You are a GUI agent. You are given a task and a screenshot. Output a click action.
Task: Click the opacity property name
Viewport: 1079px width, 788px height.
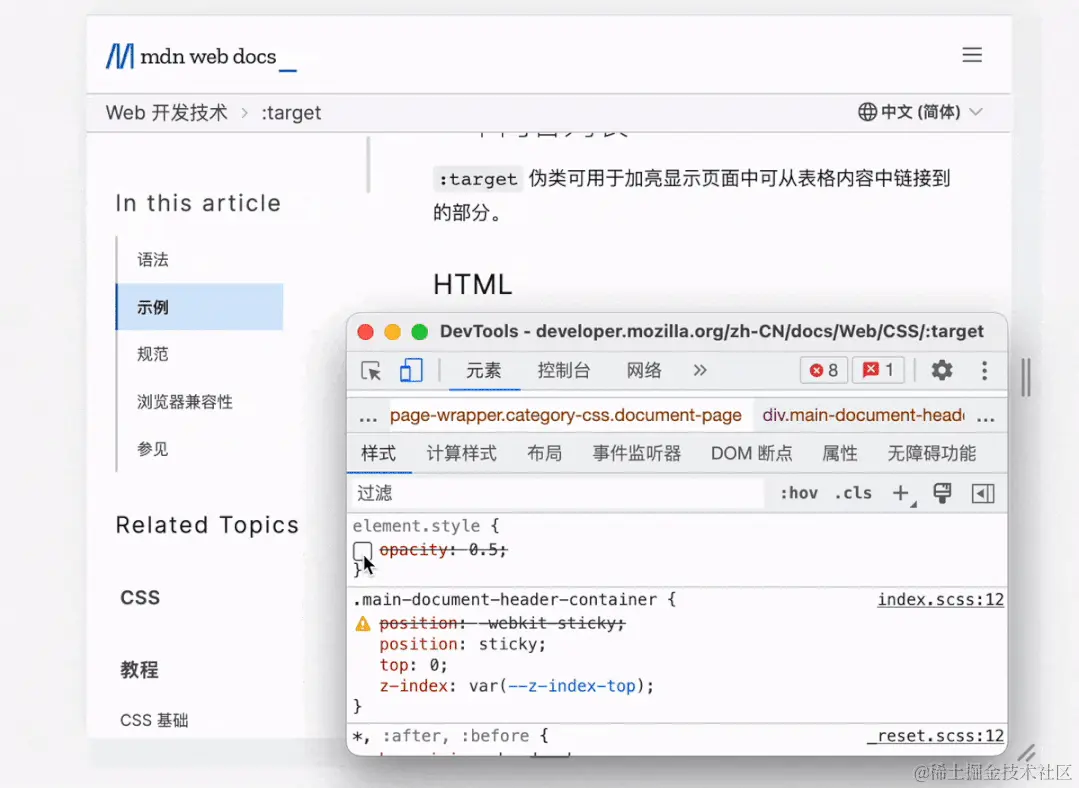point(413,550)
